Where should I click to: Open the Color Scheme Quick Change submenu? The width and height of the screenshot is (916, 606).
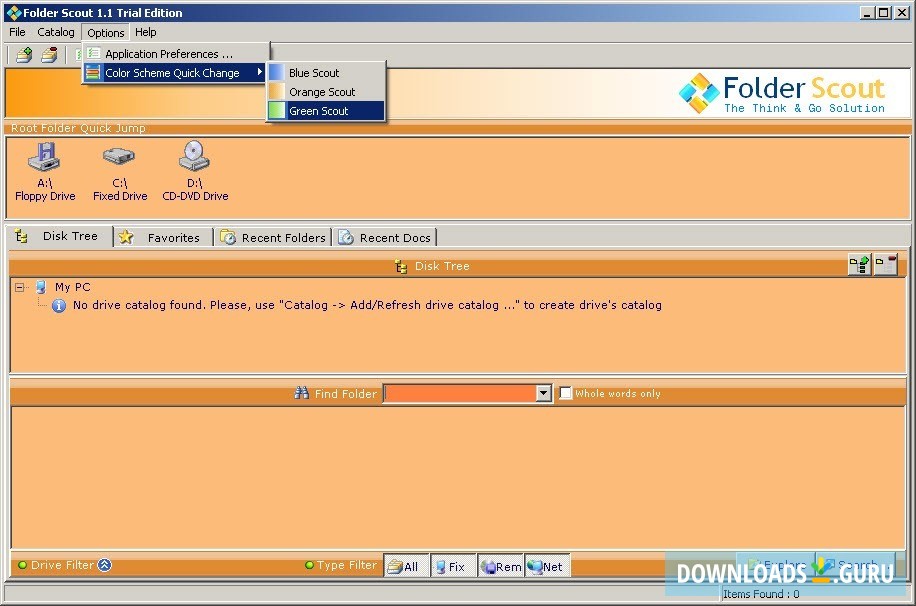174,73
